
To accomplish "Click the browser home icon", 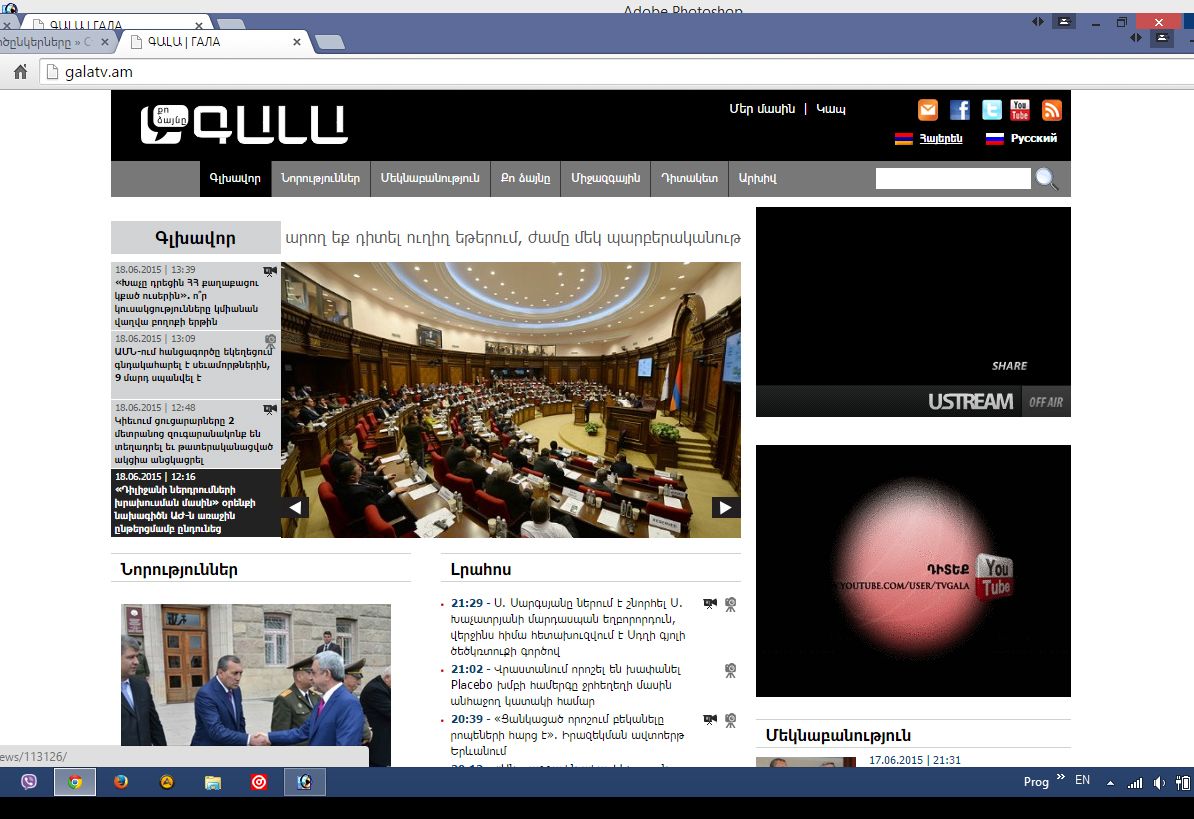I will (21, 72).
